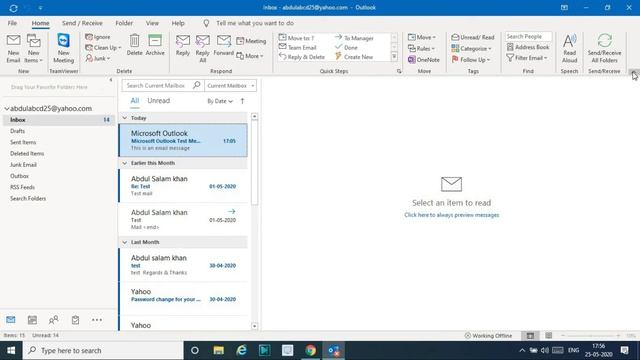Switch to the View tab

pyautogui.click(x=152, y=23)
